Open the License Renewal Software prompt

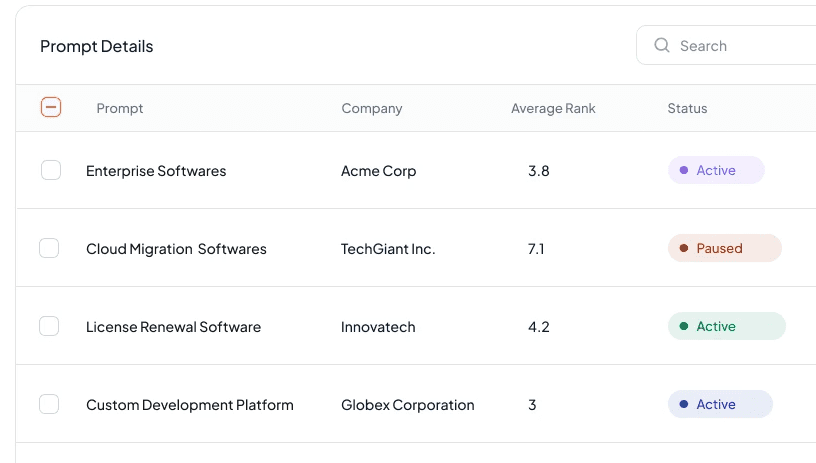coord(173,327)
